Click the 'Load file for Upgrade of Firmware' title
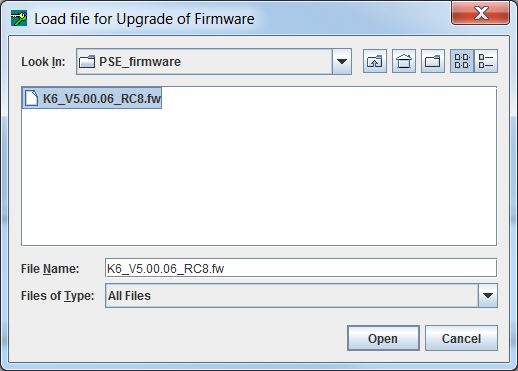 point(144,19)
